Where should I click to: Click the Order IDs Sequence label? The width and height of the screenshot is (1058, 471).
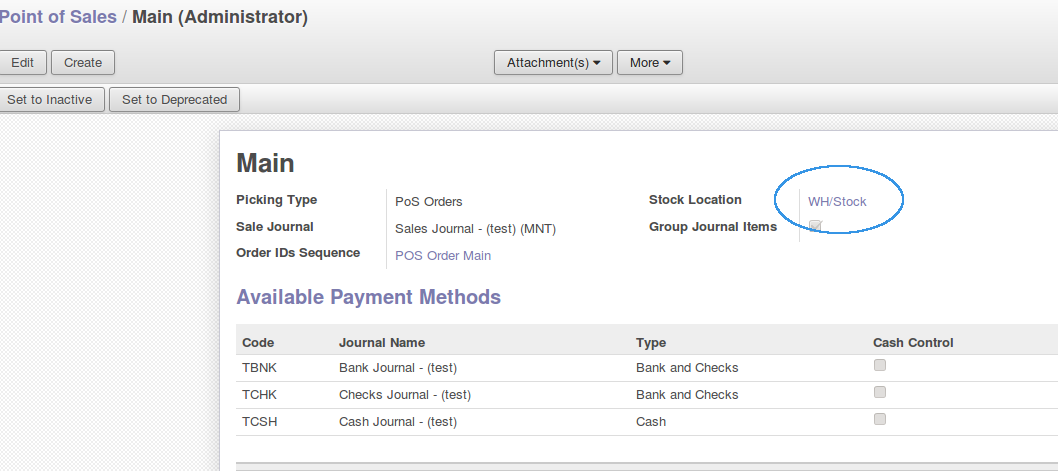[x=298, y=253]
